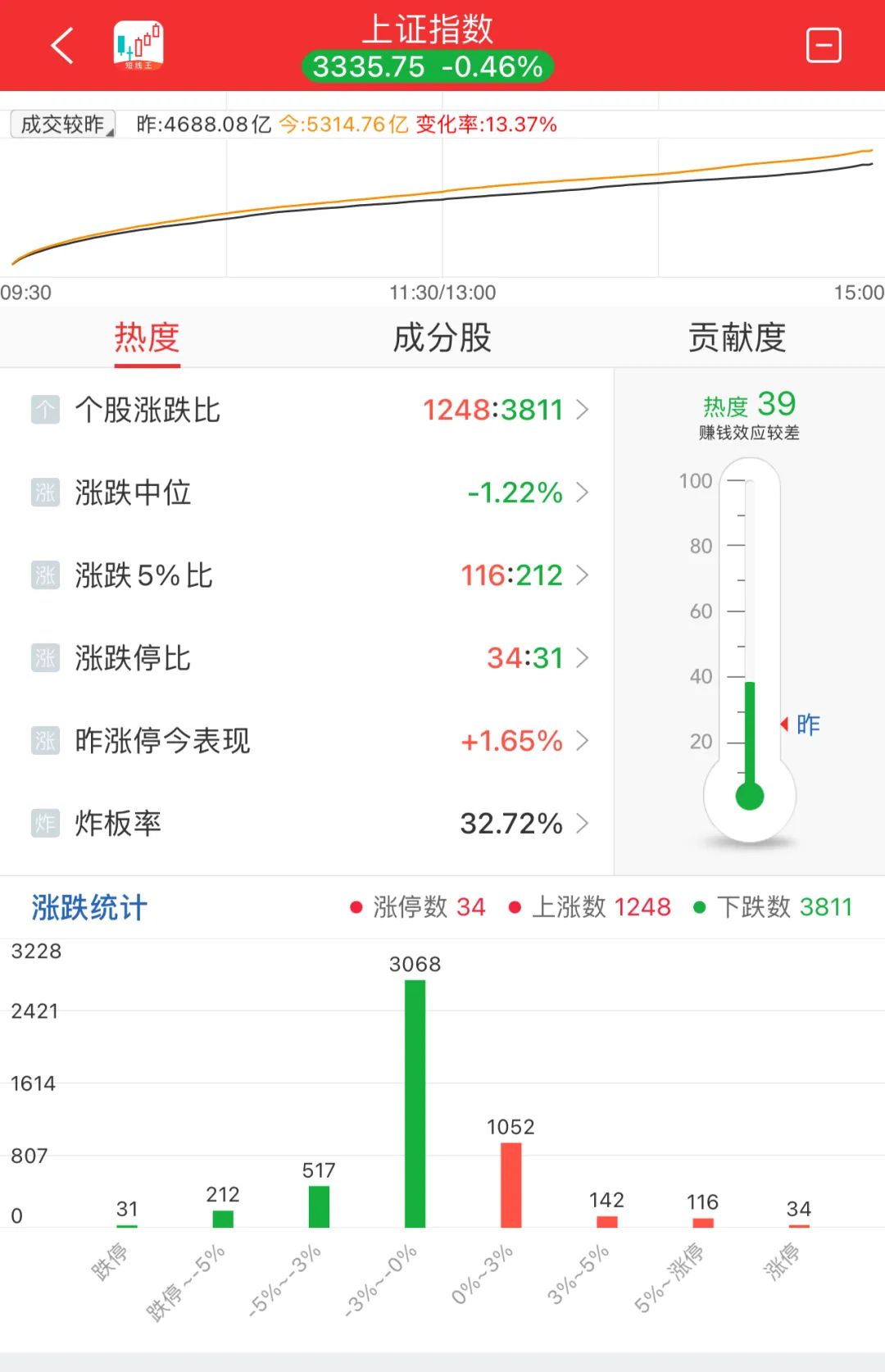The width and height of the screenshot is (885, 1372).
Task: Tap the 昨 marker on thermometer
Action: click(x=801, y=725)
